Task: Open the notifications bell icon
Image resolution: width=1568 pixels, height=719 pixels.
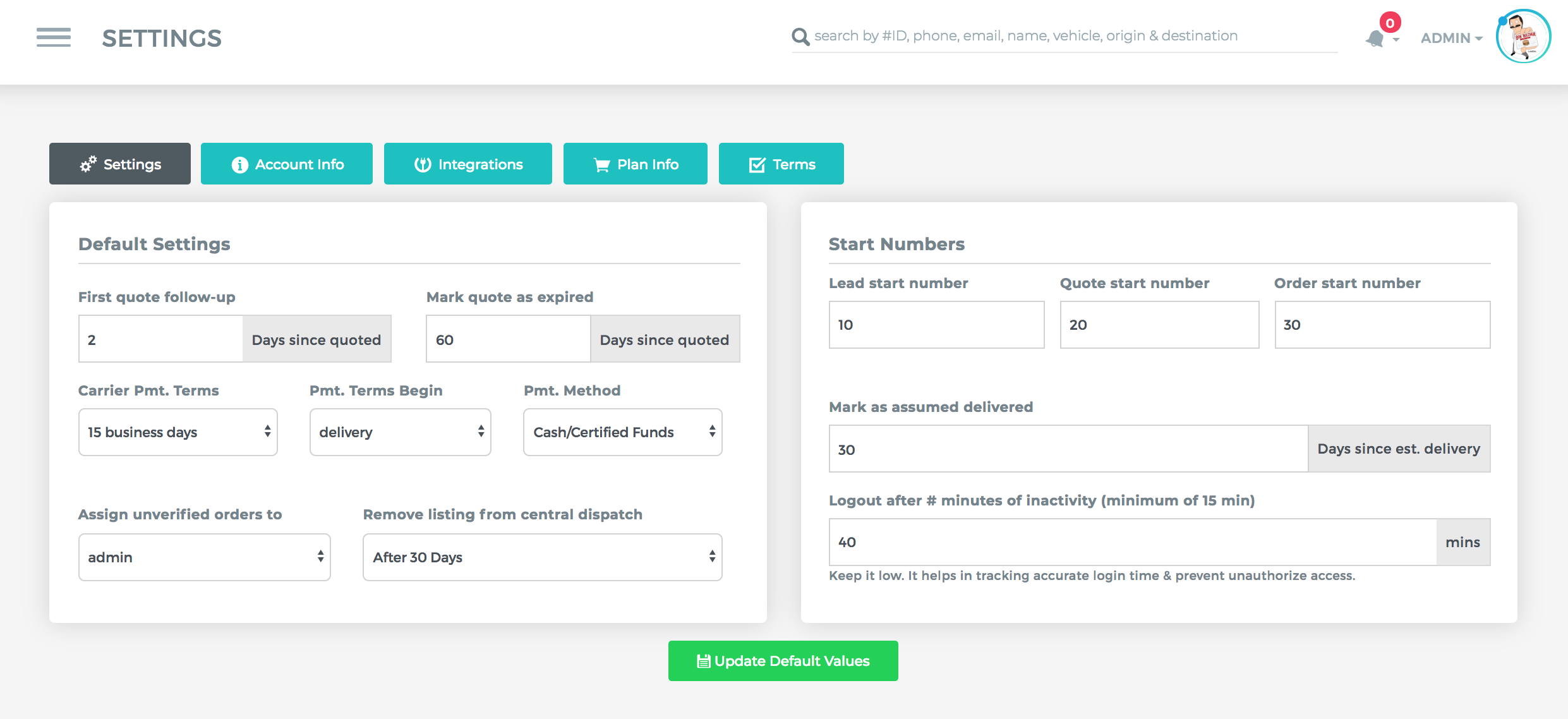Action: (1375, 39)
